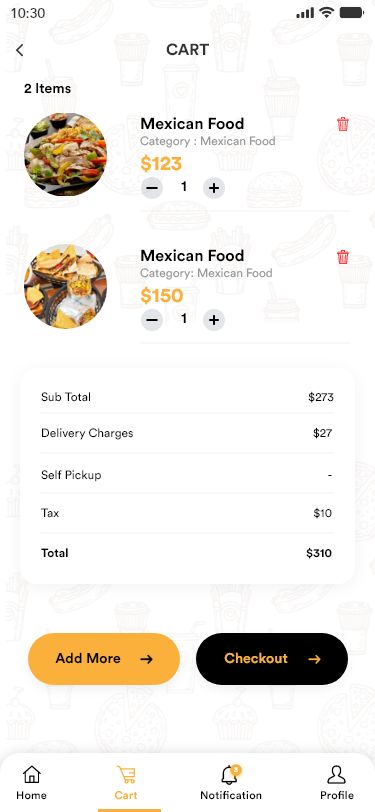
Task: Tap the notification badge on bell
Action: point(236,770)
